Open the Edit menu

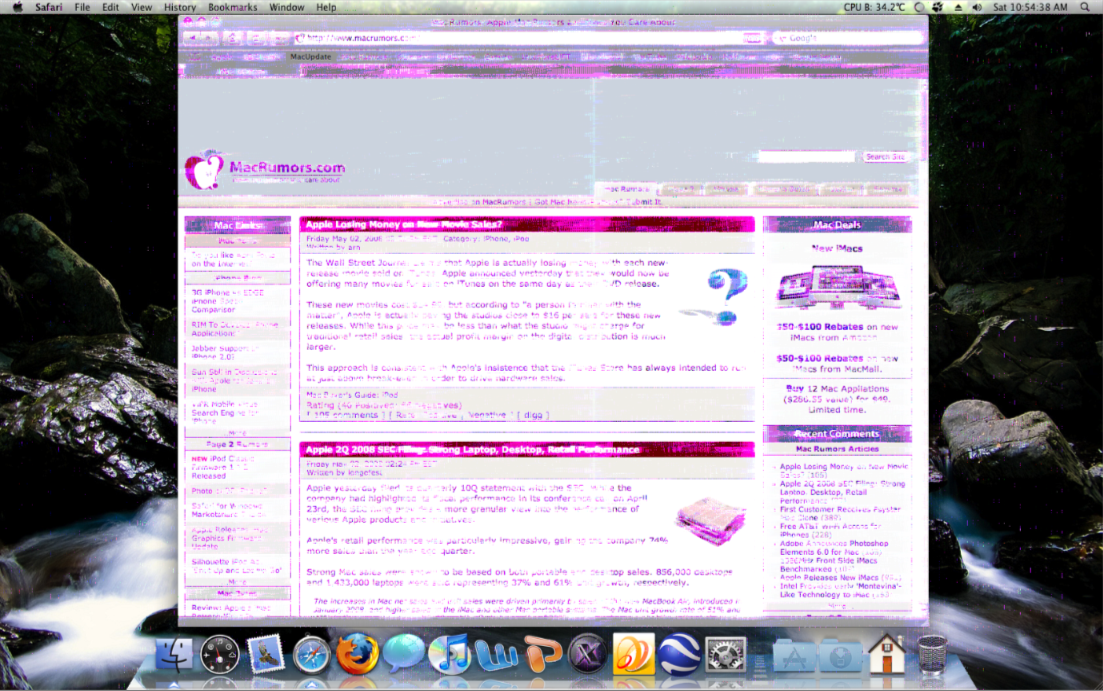coord(110,7)
